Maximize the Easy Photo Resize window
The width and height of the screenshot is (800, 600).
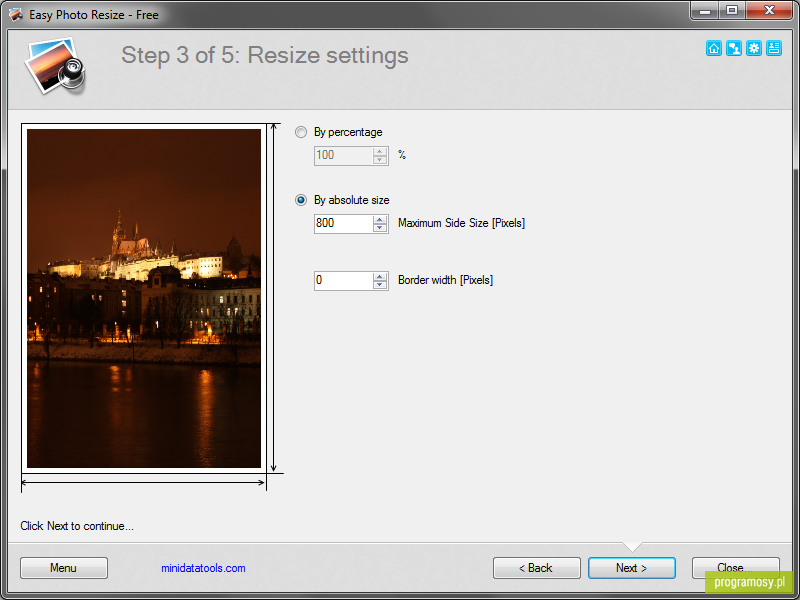click(x=732, y=10)
